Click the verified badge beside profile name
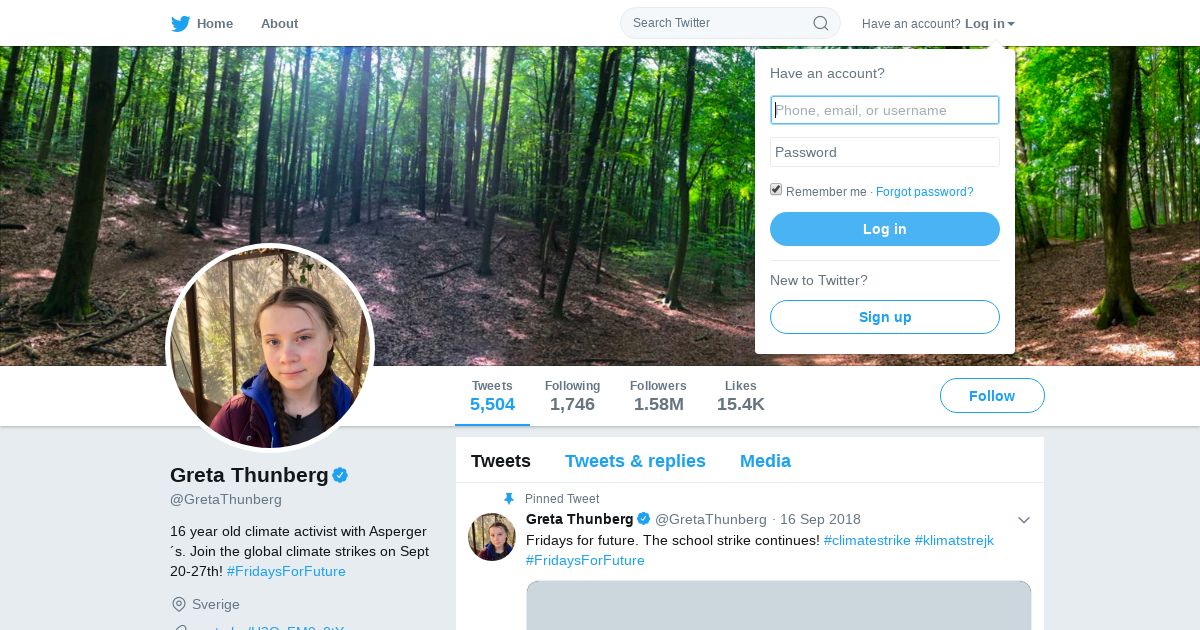This screenshot has height=630, width=1200. point(340,475)
